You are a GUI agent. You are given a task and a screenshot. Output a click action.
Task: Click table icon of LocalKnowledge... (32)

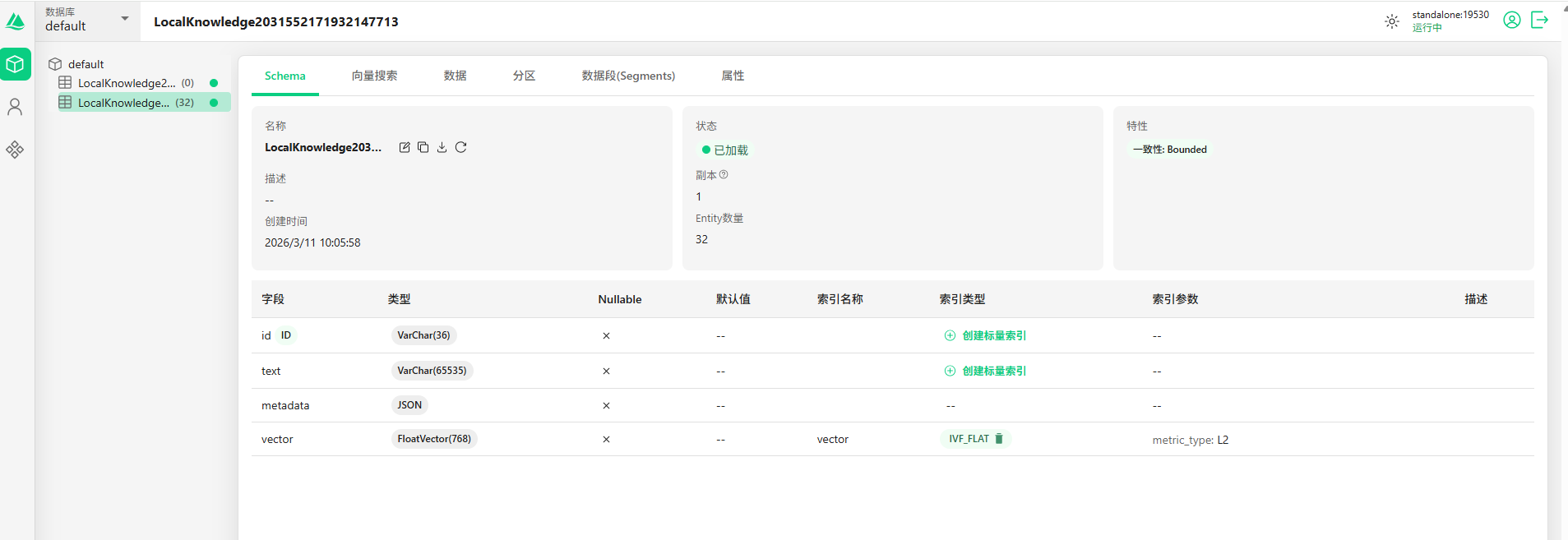point(65,102)
